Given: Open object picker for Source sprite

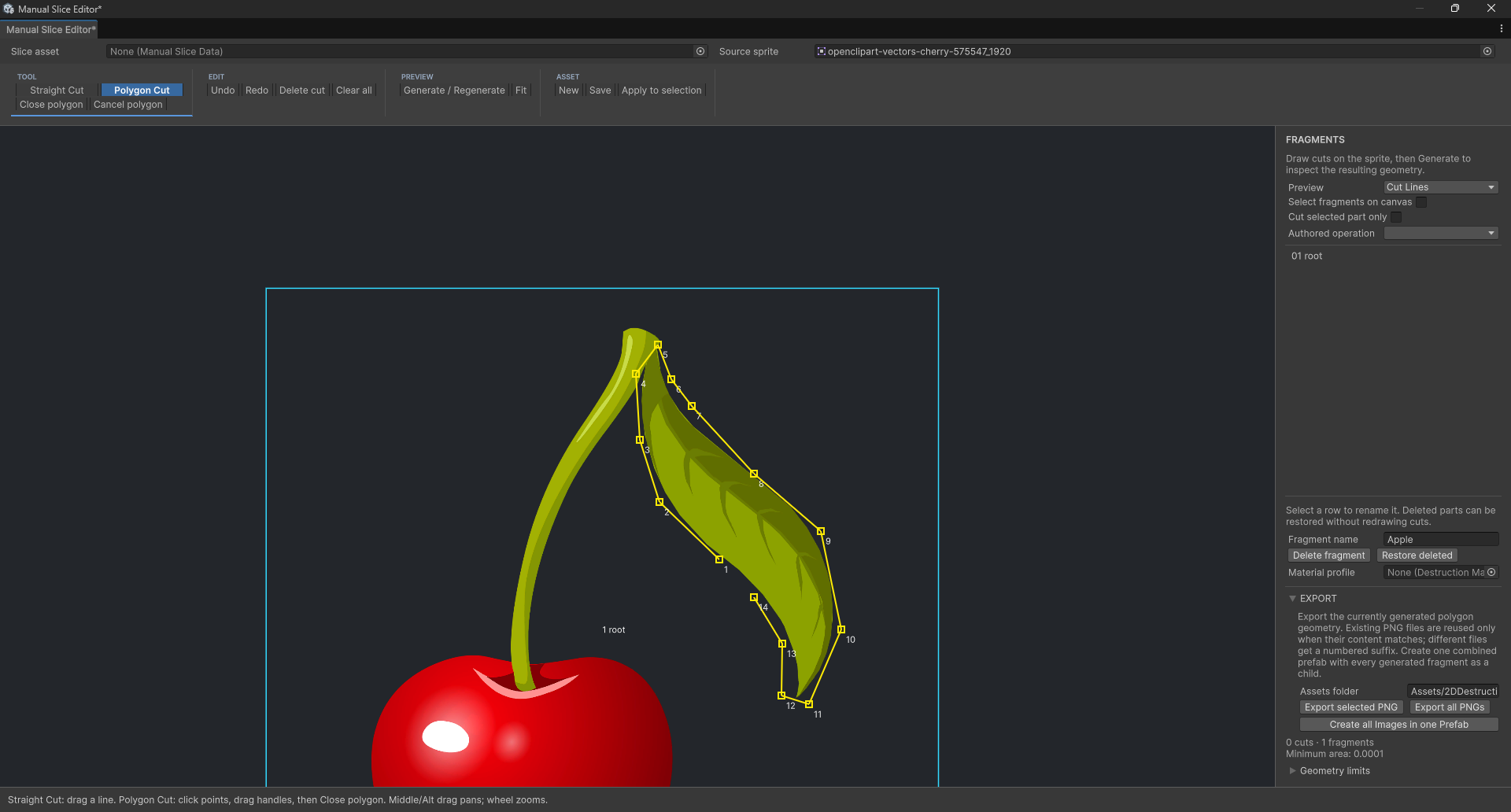Looking at the screenshot, I should click(x=1487, y=51).
